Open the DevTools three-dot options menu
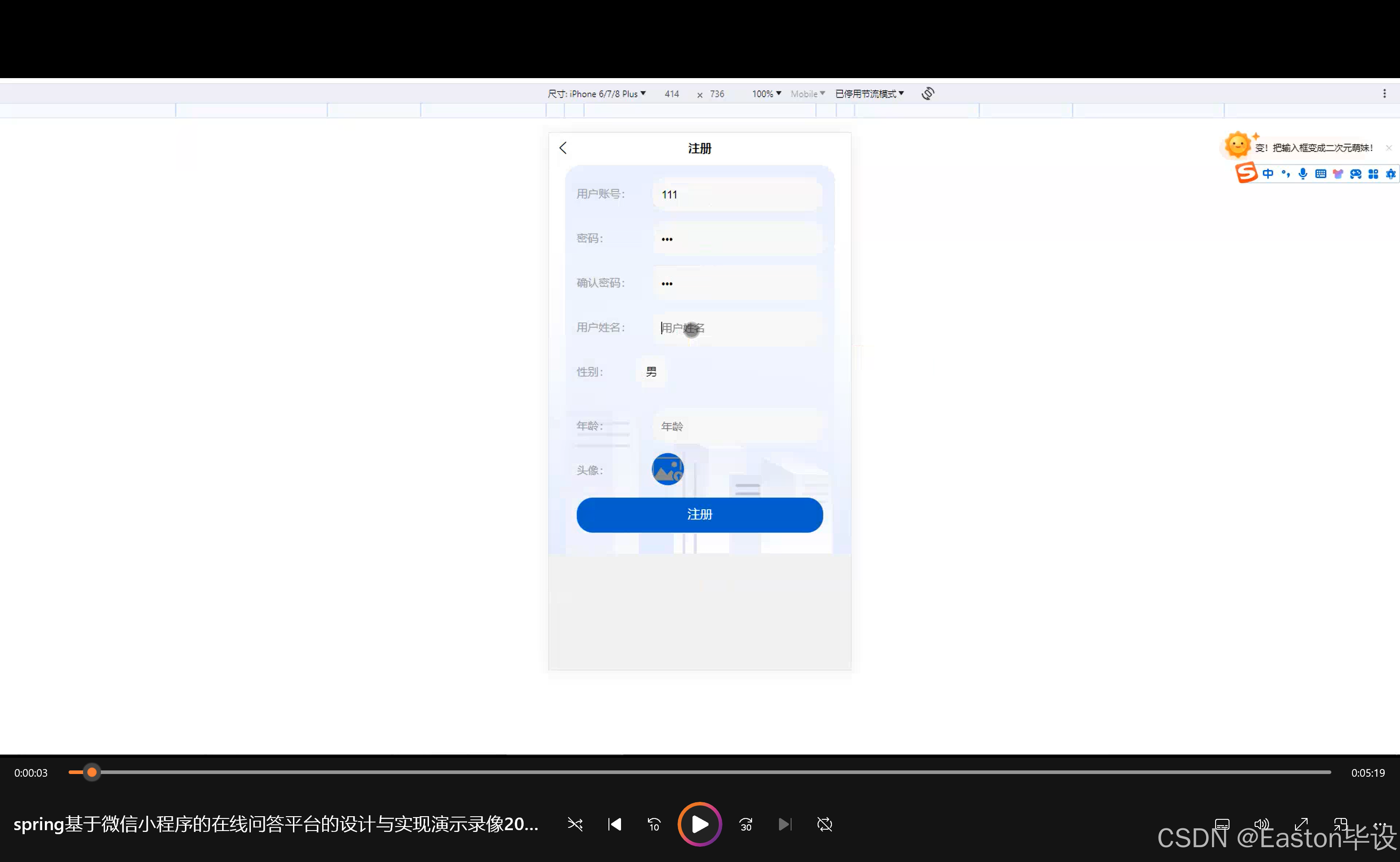This screenshot has width=1400, height=862. pos(1386,93)
